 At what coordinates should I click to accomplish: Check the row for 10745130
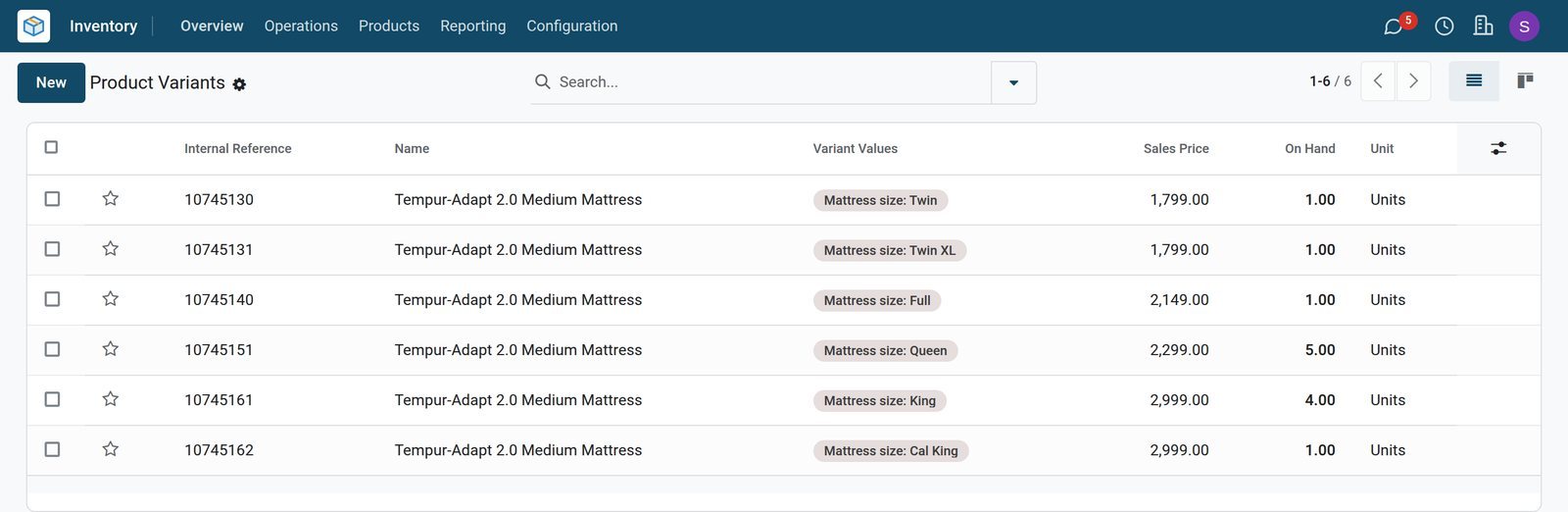click(52, 199)
